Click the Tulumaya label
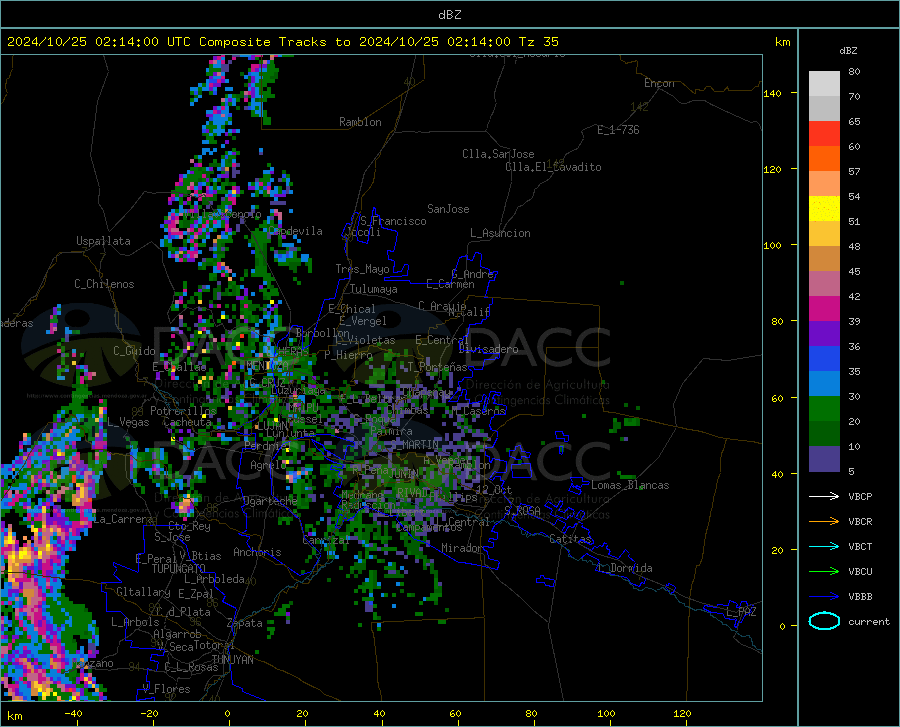 coord(374,289)
